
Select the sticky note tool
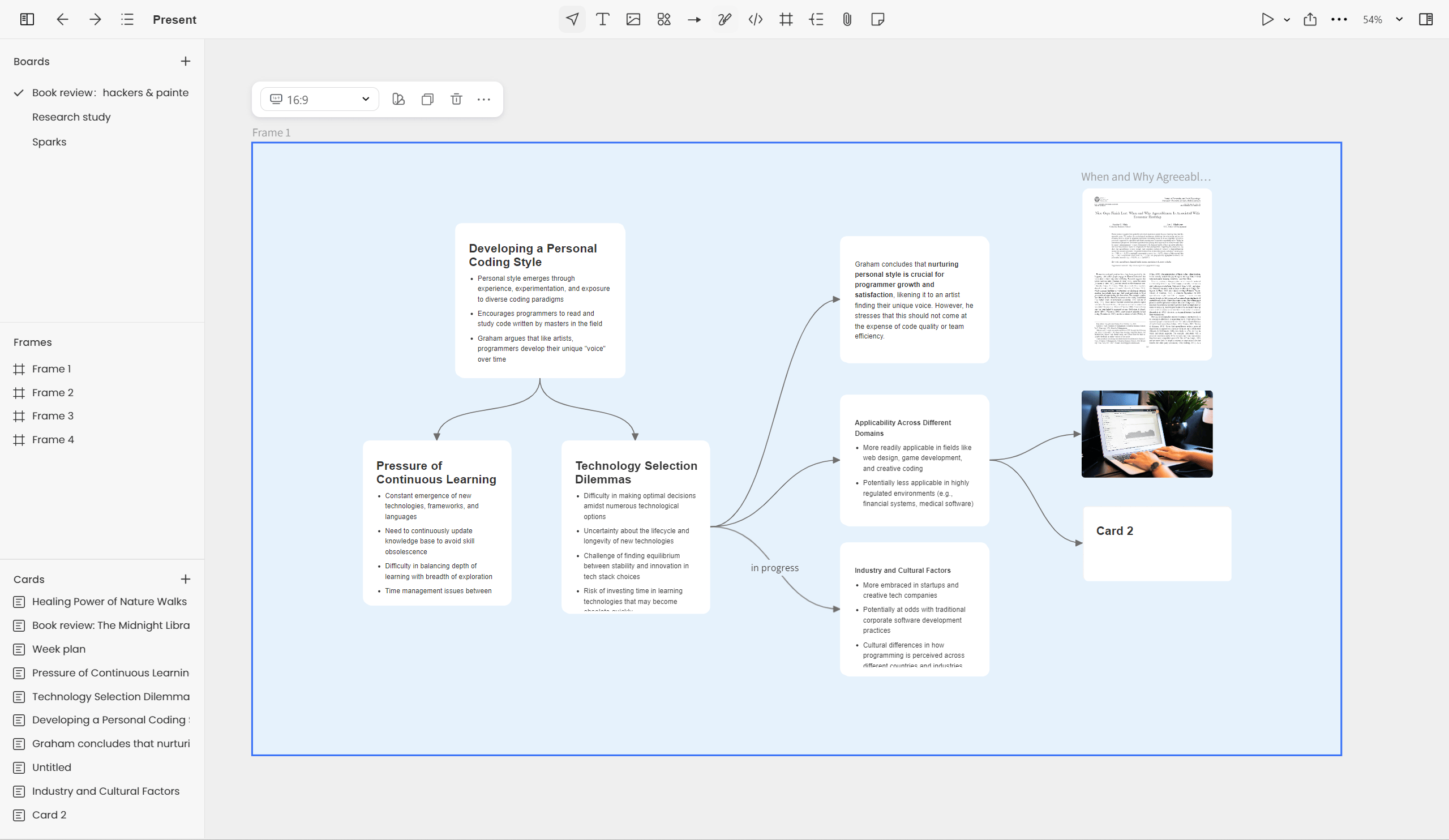tap(877, 20)
